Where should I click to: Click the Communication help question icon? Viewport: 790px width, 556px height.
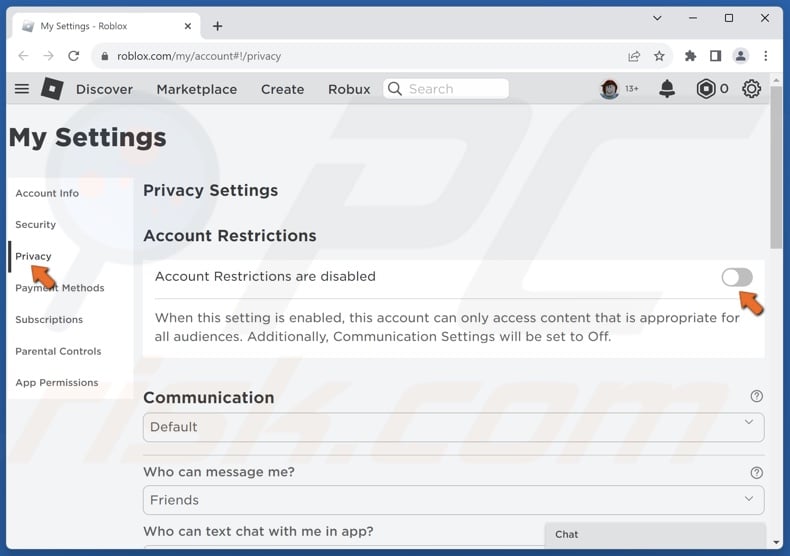point(756,396)
